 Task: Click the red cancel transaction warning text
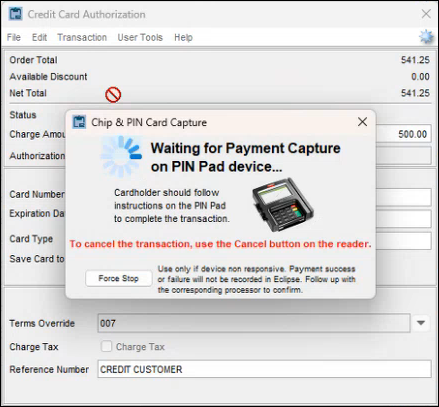(220, 244)
